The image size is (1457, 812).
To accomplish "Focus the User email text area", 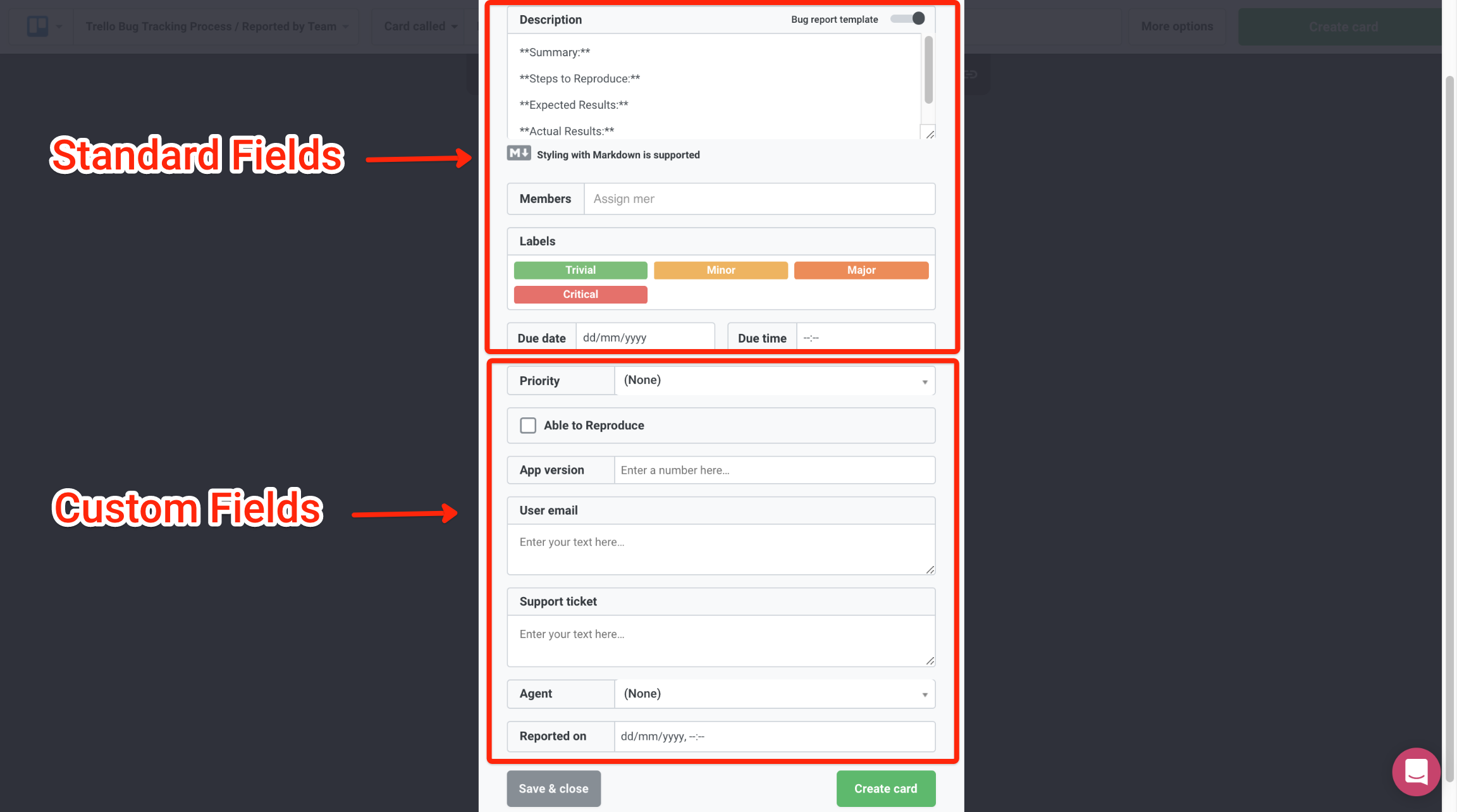I will pyautogui.click(x=721, y=550).
